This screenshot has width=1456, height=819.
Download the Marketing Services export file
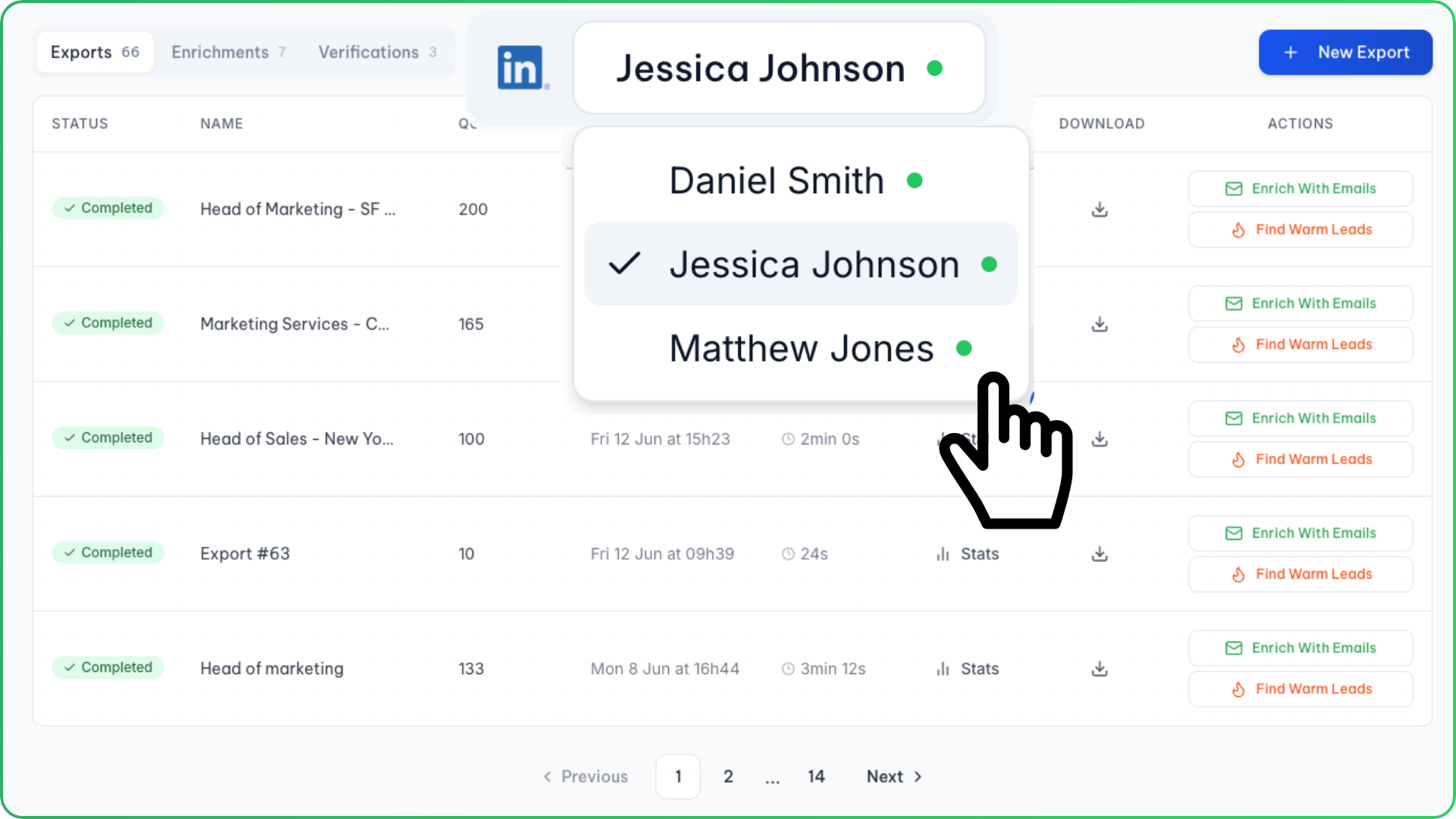(1100, 325)
